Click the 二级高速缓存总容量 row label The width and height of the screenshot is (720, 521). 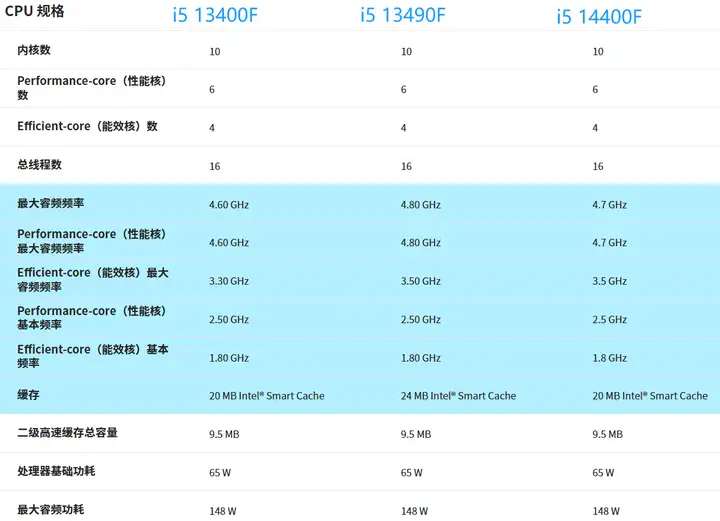67,433
